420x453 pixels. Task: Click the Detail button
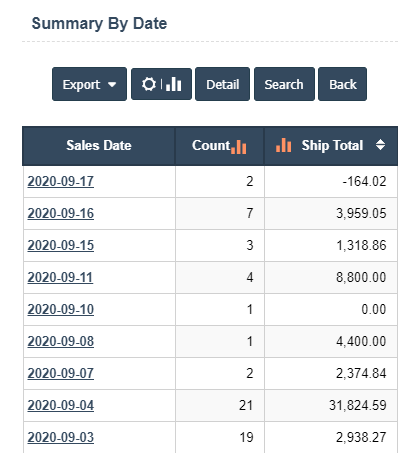point(222,84)
